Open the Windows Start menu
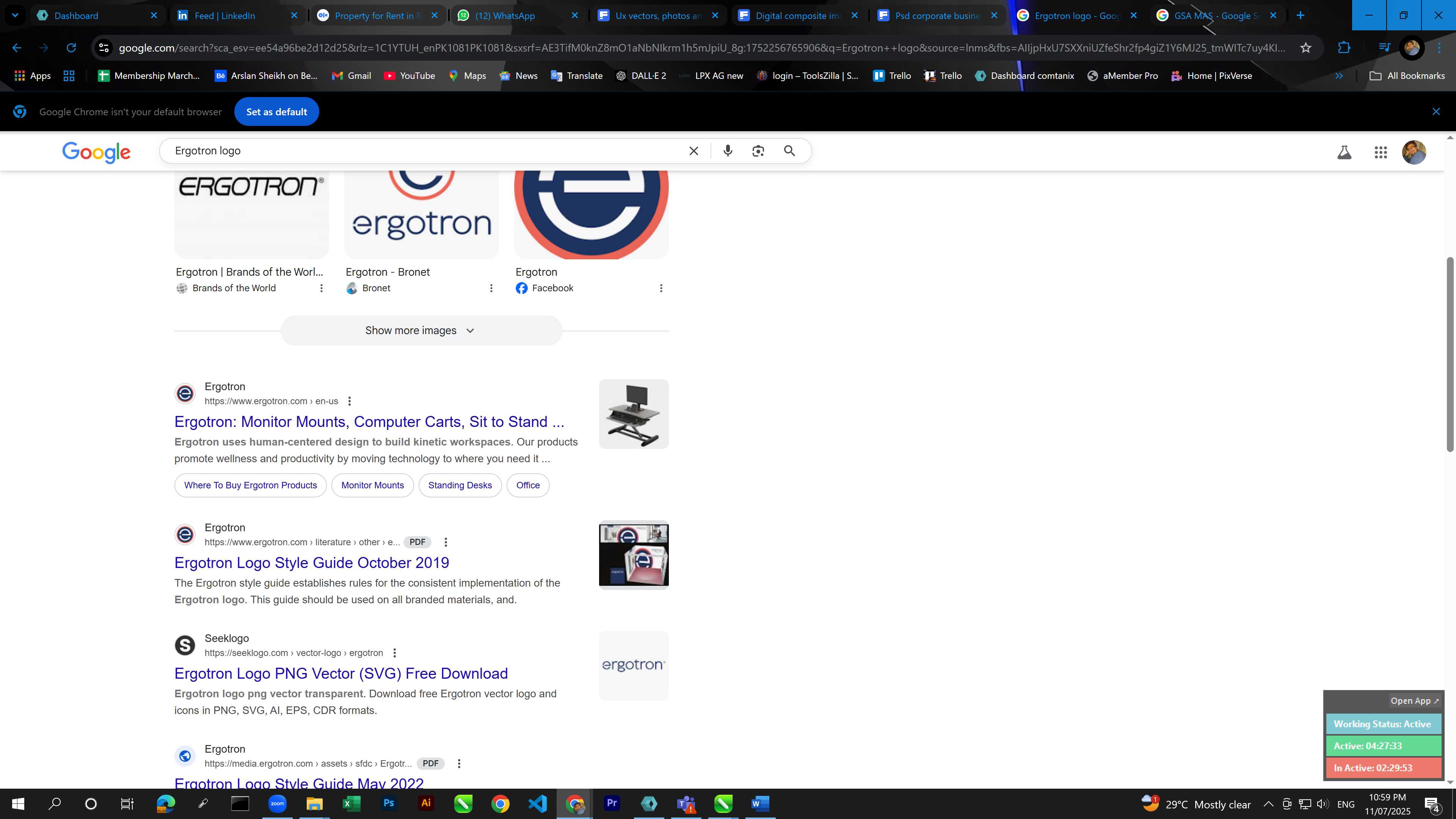Image resolution: width=1456 pixels, height=819 pixels. pos(18,803)
